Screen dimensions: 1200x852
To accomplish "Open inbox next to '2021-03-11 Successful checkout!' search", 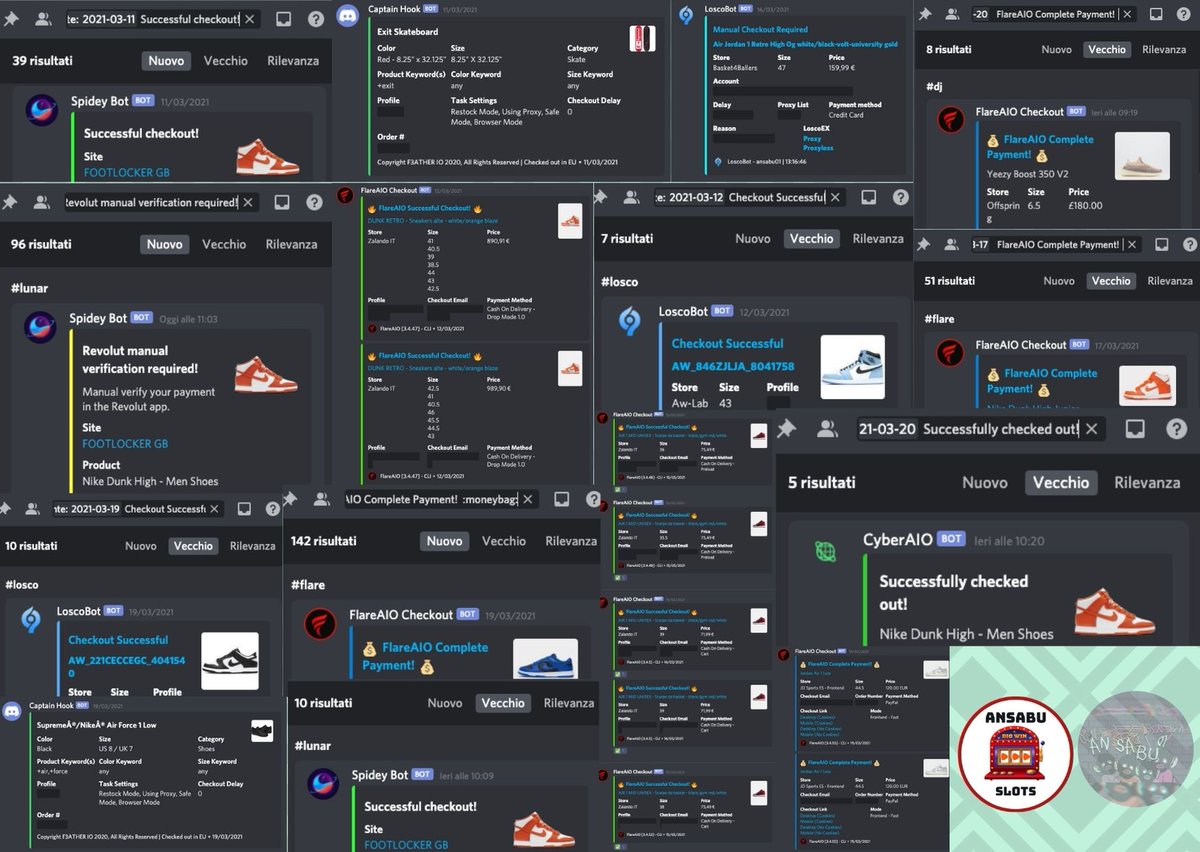I will [283, 19].
